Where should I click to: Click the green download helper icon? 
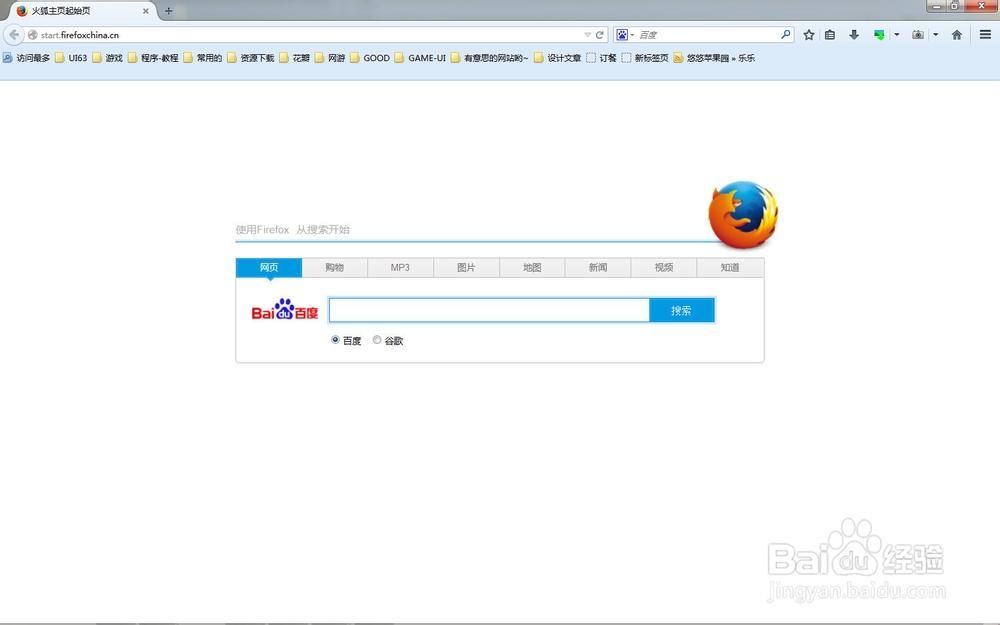[879, 35]
